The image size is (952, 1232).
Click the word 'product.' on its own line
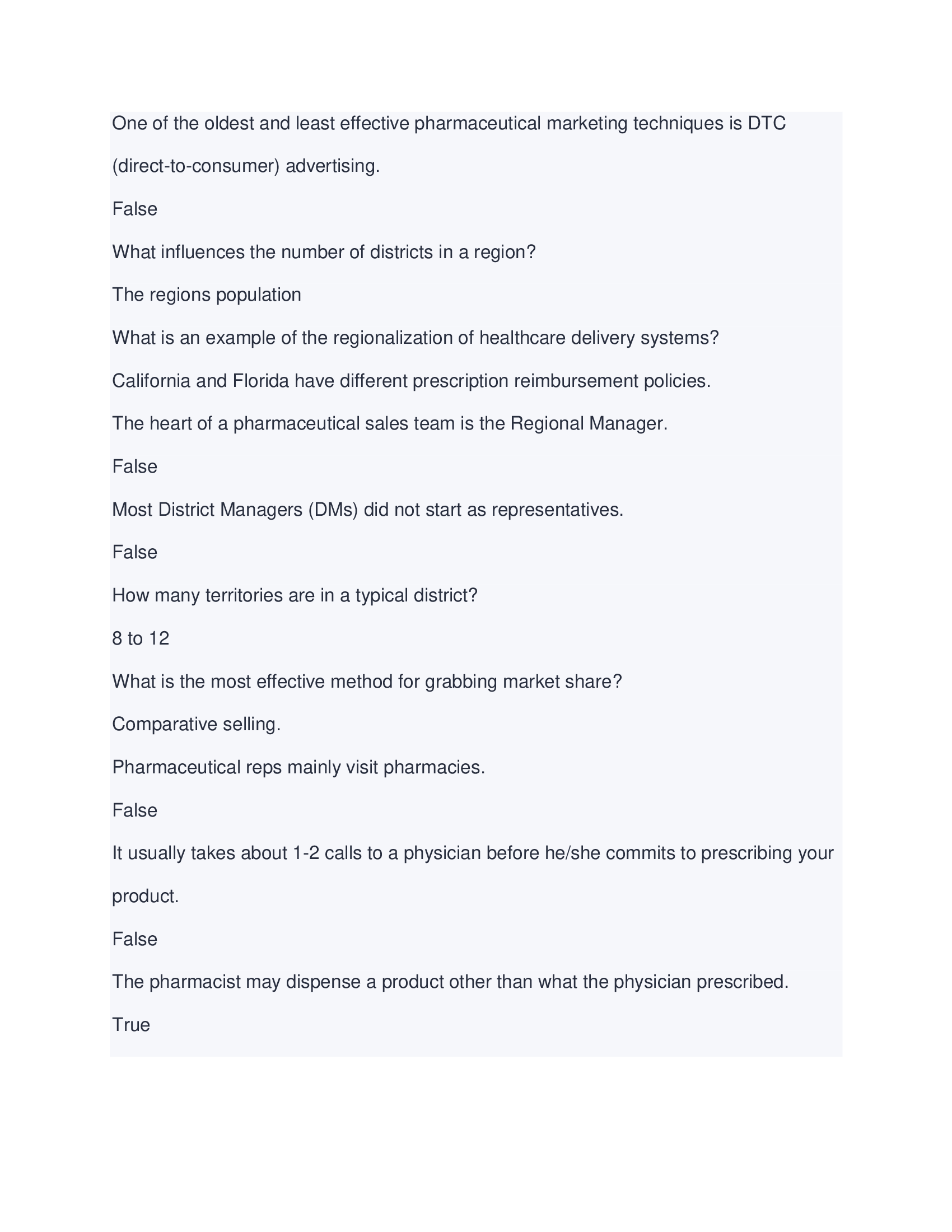(146, 897)
